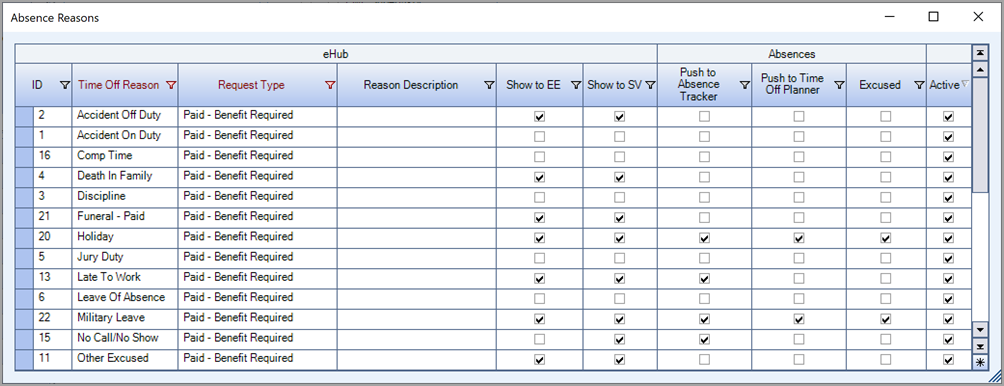
Task: Check Show to EE for Comp Time
Action: [x=540, y=157]
